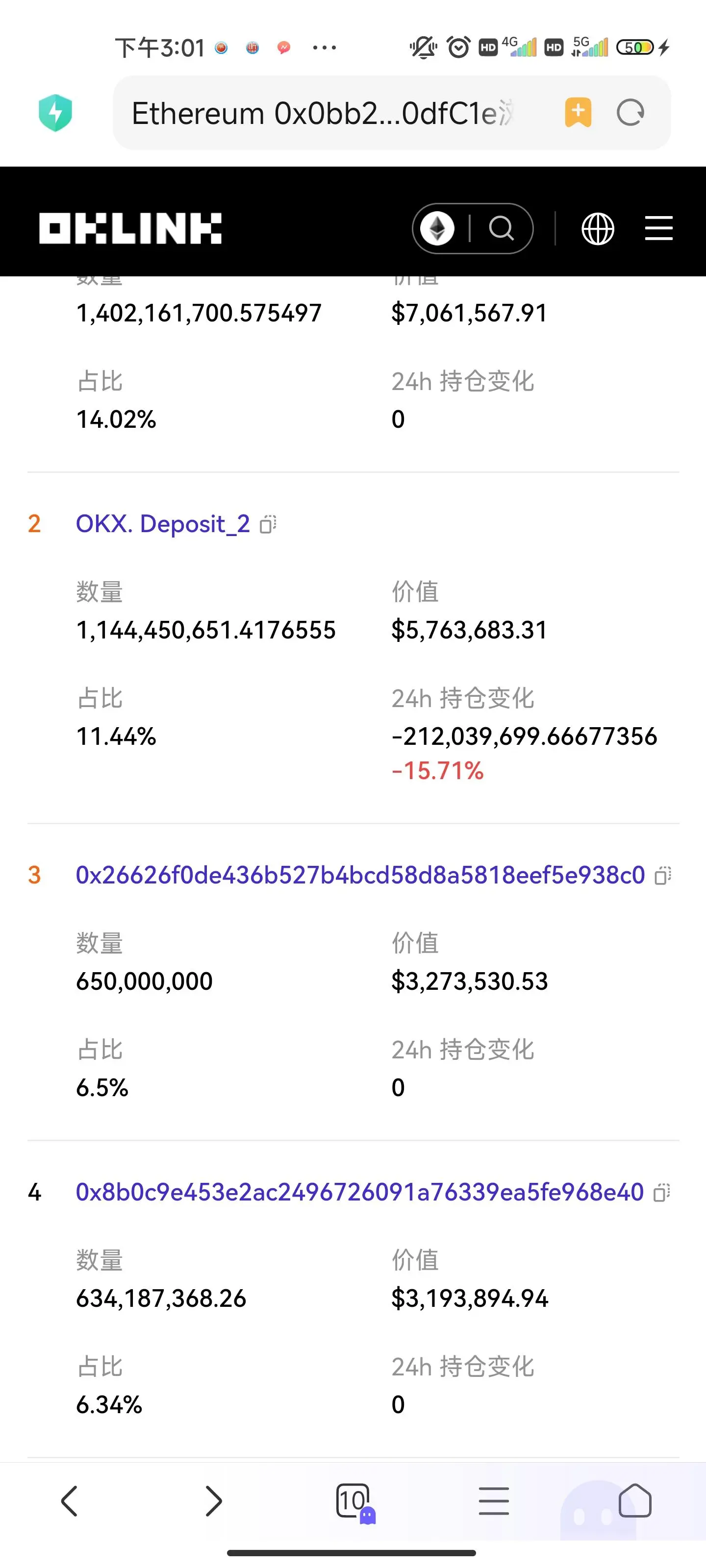Viewport: 706px width, 1568px height.
Task: Tap the rank number 2 label
Action: [x=34, y=524]
